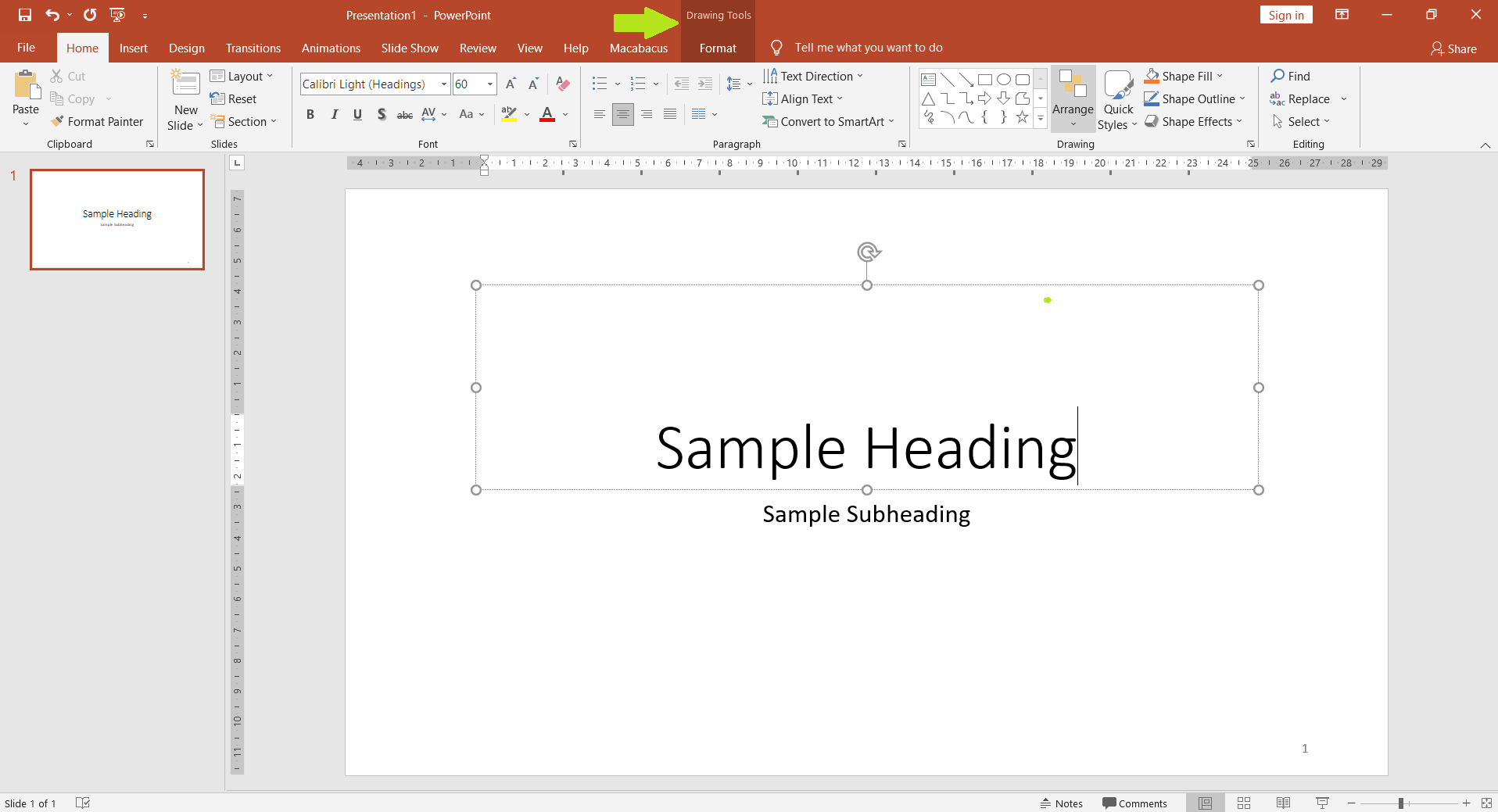Switch to the Macabacus ribbon tab
Image resolution: width=1498 pixels, height=812 pixels.
tap(639, 48)
